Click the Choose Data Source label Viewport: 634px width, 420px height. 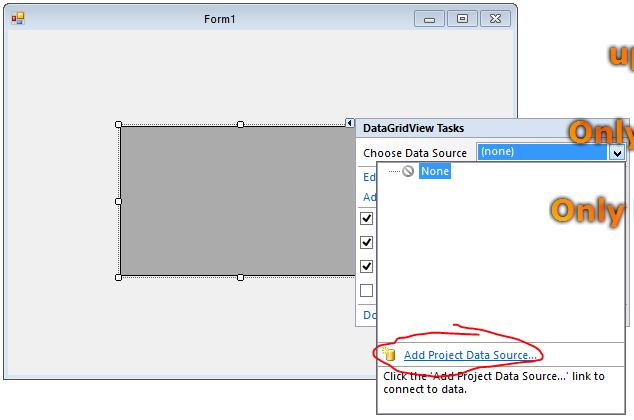(x=415, y=153)
